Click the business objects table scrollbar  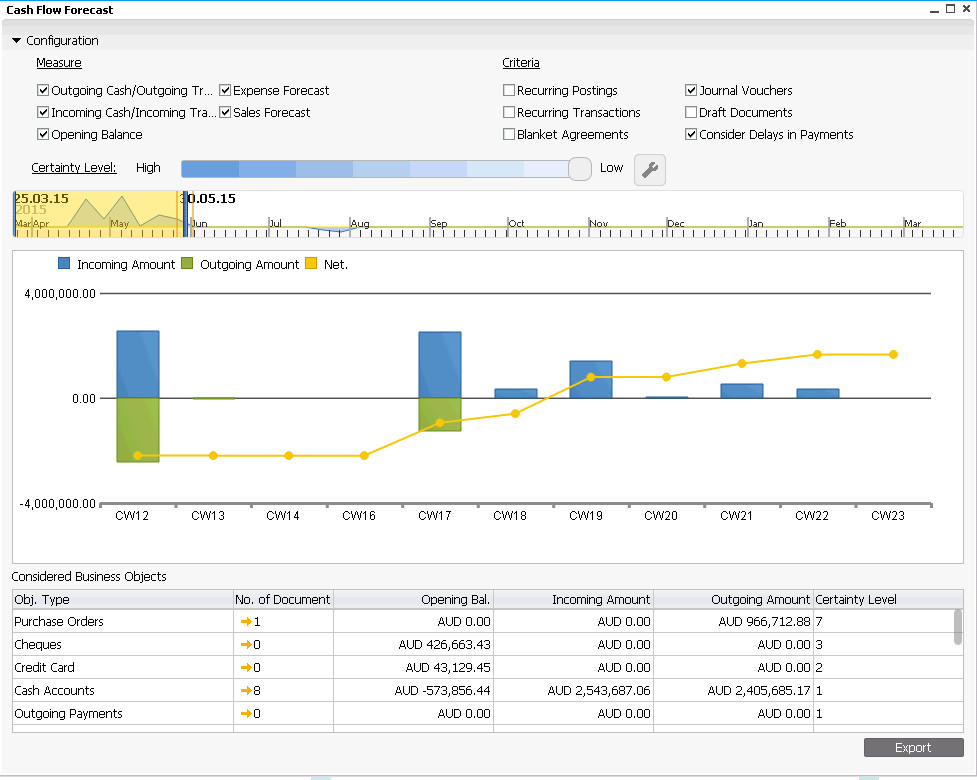[x=957, y=628]
